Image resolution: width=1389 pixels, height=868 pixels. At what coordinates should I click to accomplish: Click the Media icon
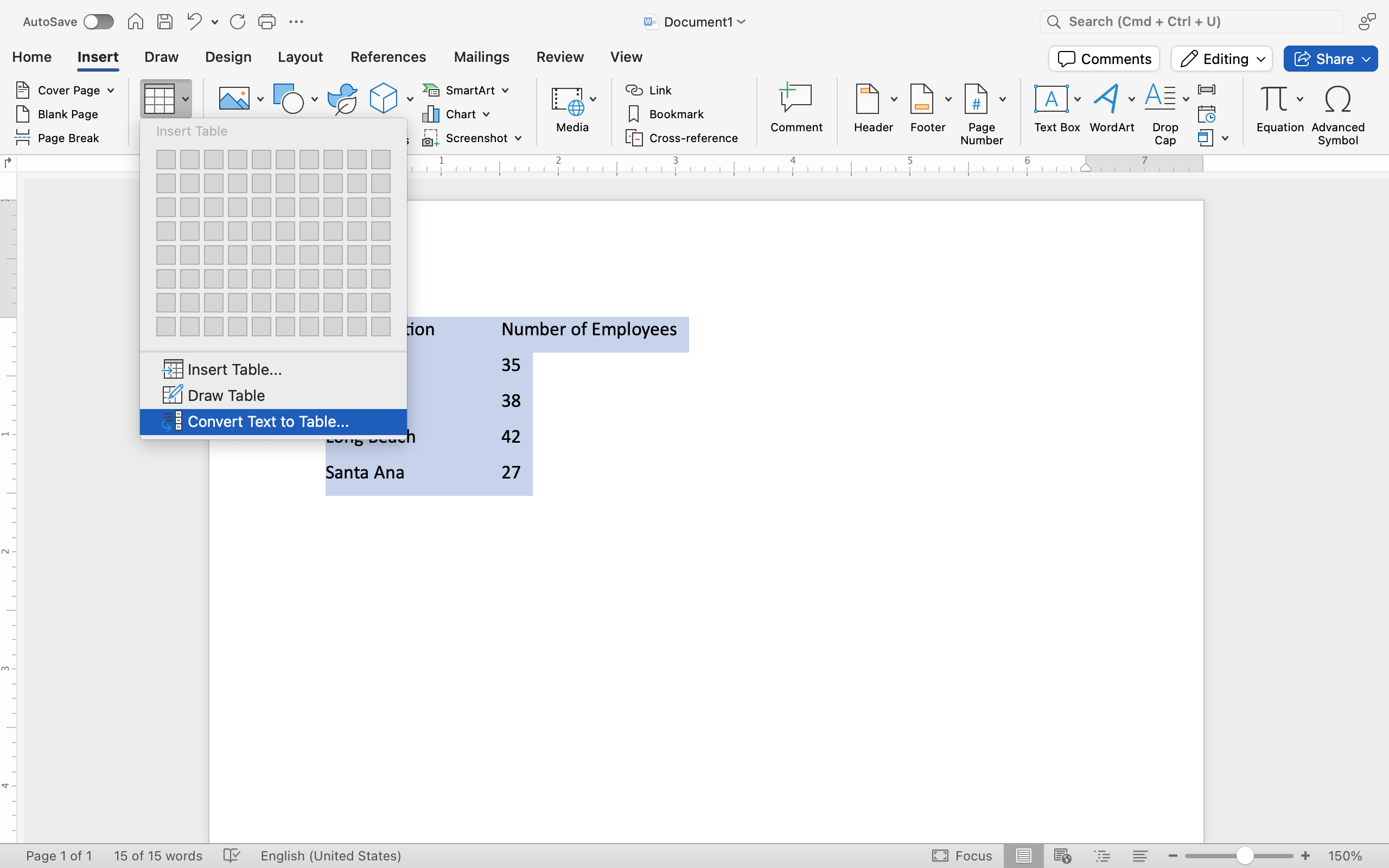(568, 101)
